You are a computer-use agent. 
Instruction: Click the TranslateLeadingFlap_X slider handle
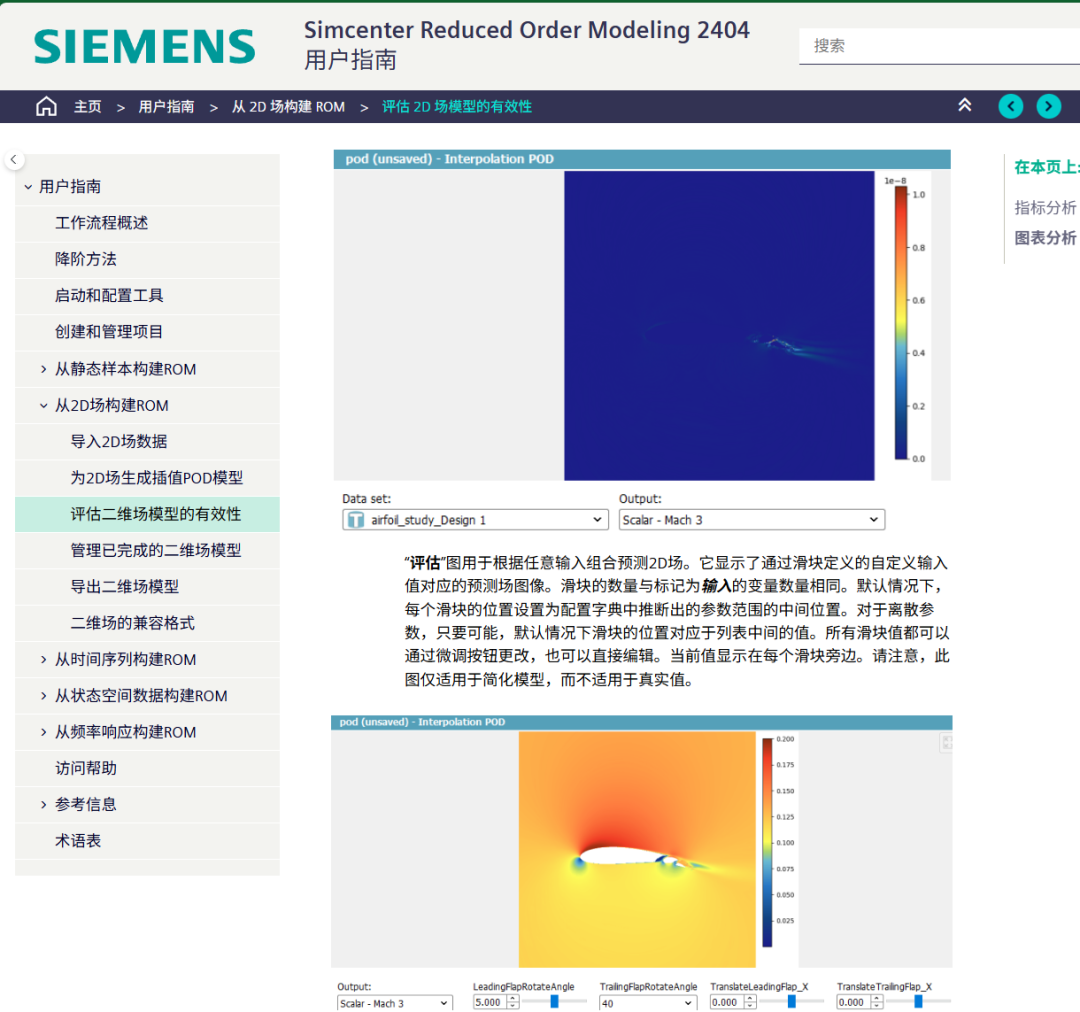(791, 1002)
